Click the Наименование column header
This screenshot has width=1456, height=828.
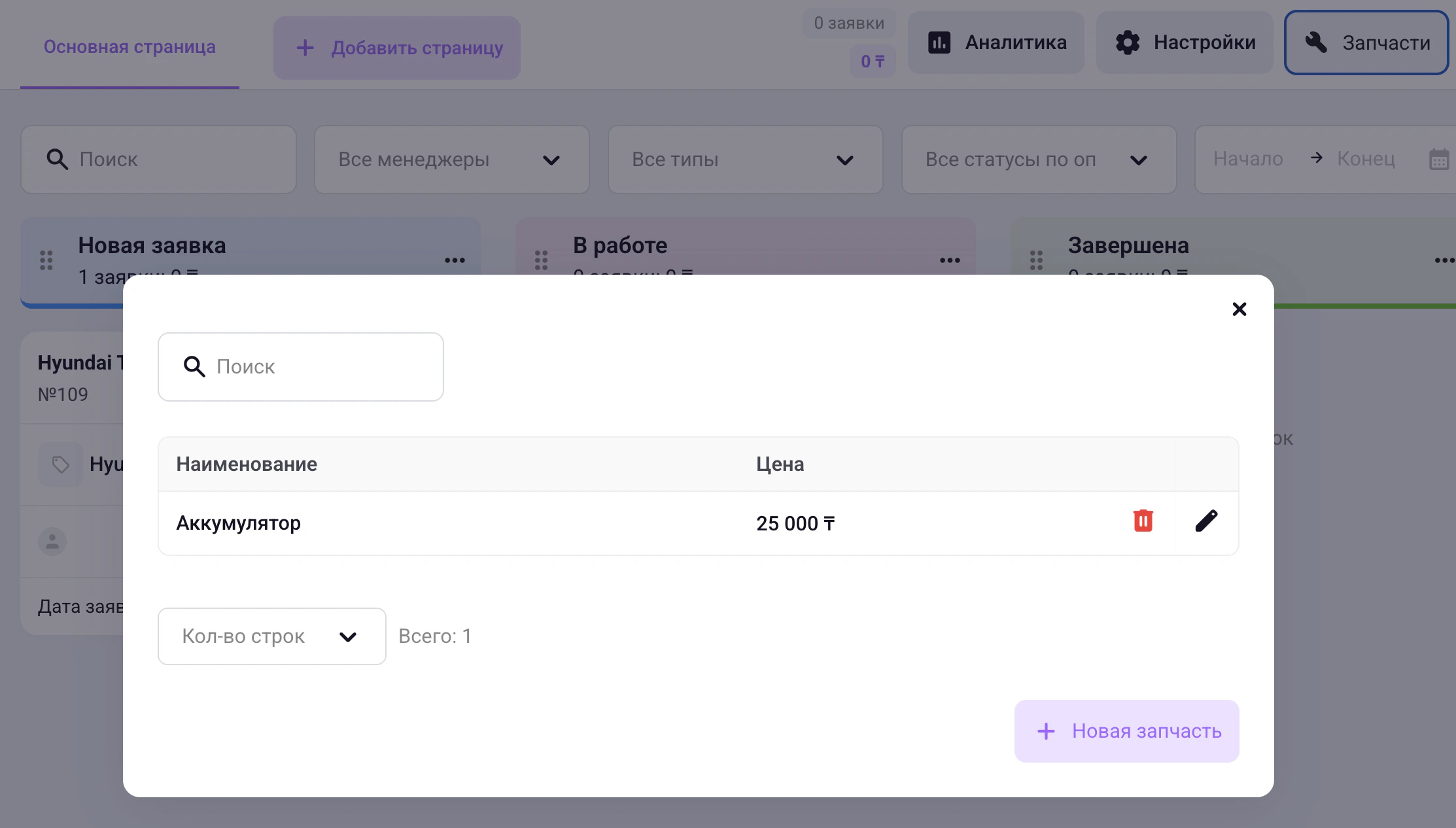[x=247, y=464]
